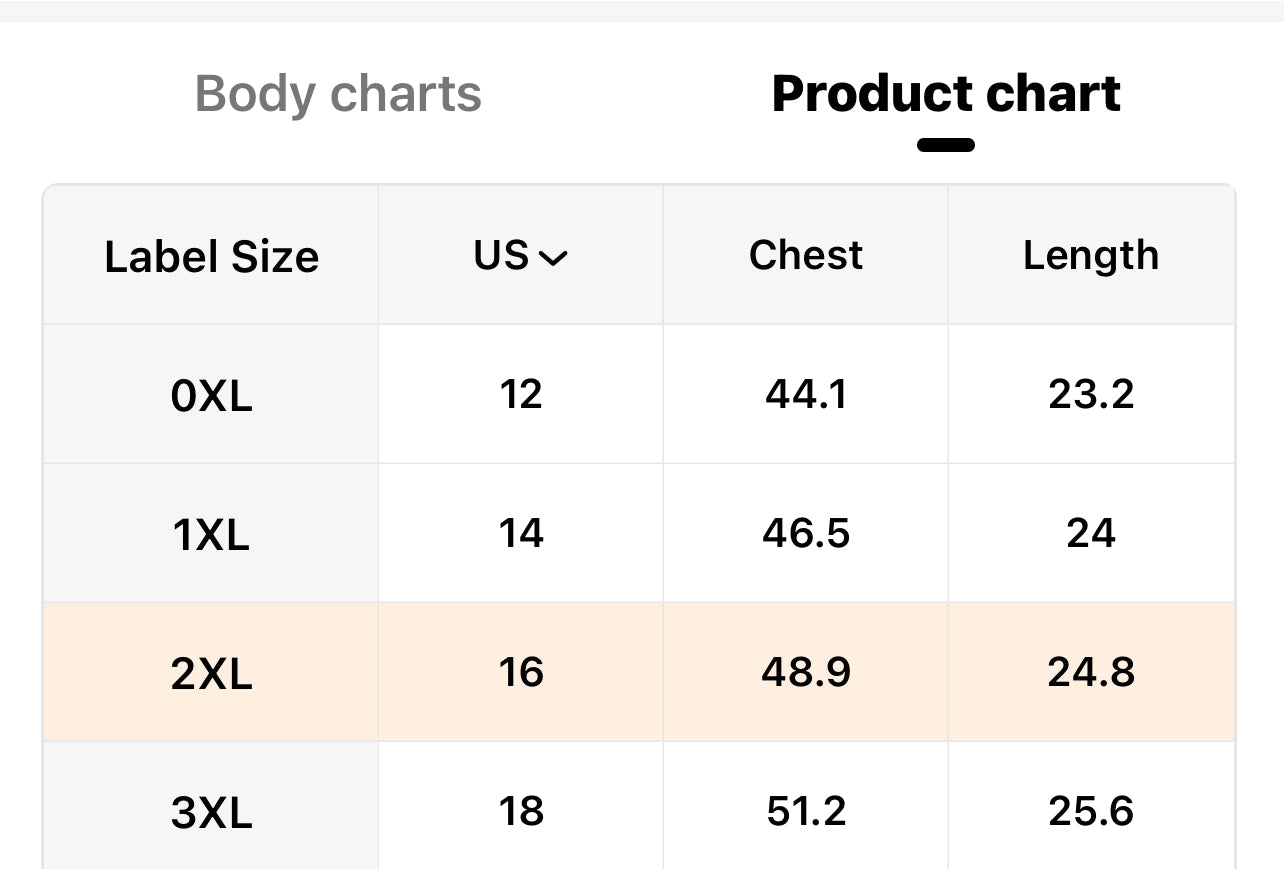Click the Length column header
The width and height of the screenshot is (1284, 869).
click(1091, 255)
